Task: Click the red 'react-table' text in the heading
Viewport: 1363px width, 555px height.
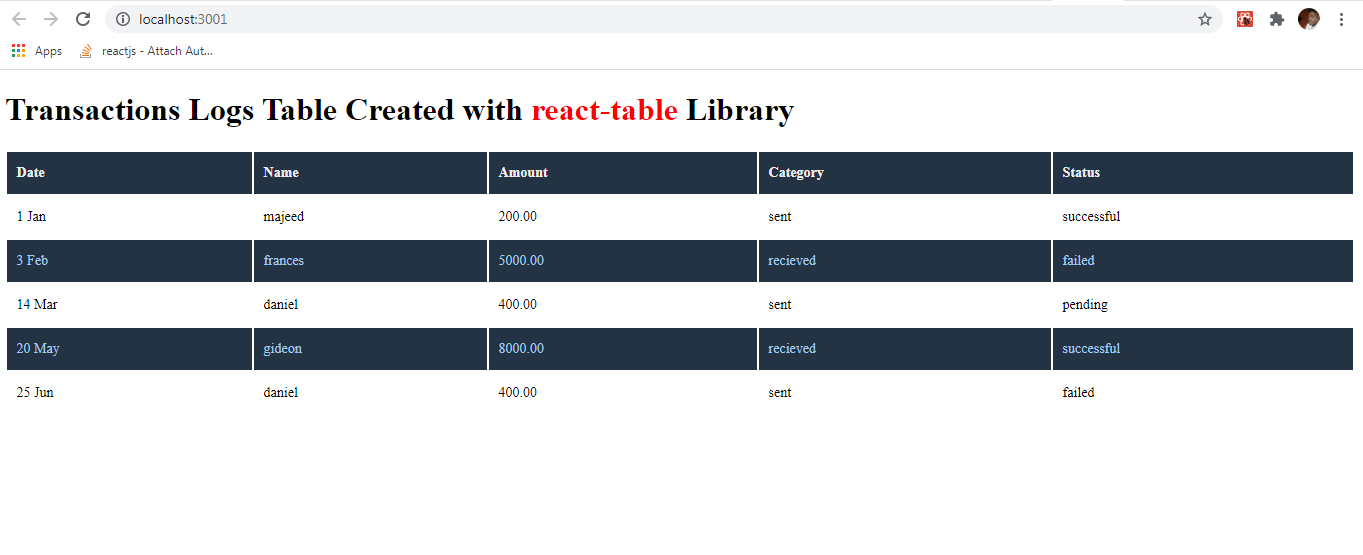Action: (604, 110)
